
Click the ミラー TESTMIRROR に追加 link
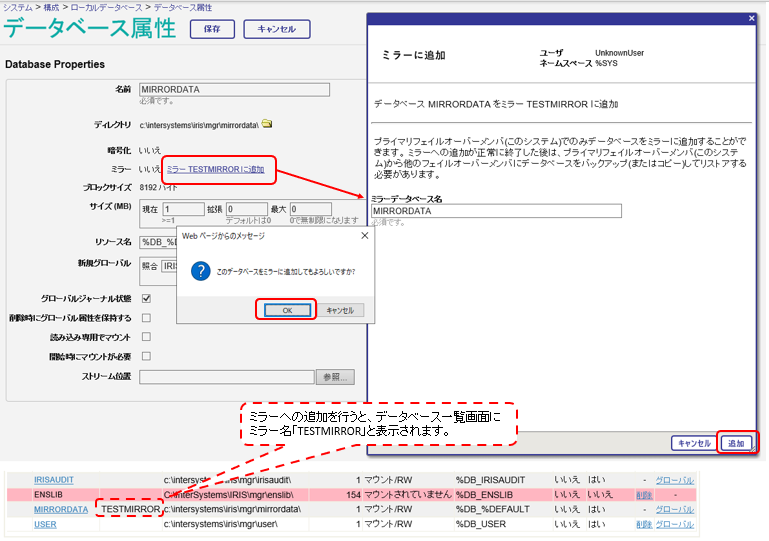(215, 169)
